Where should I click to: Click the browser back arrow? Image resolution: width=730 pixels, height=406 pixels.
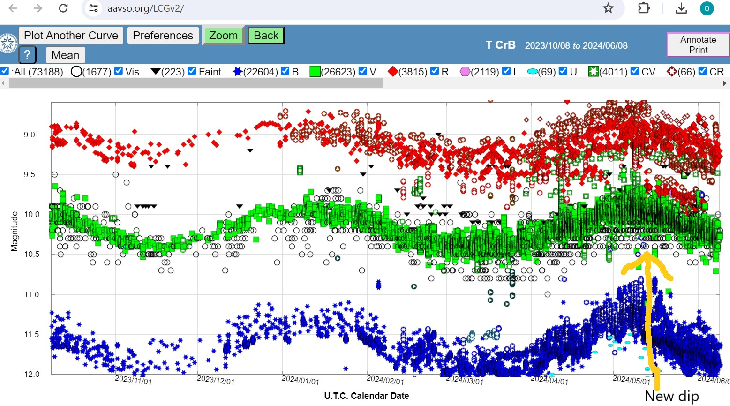click(x=11, y=8)
